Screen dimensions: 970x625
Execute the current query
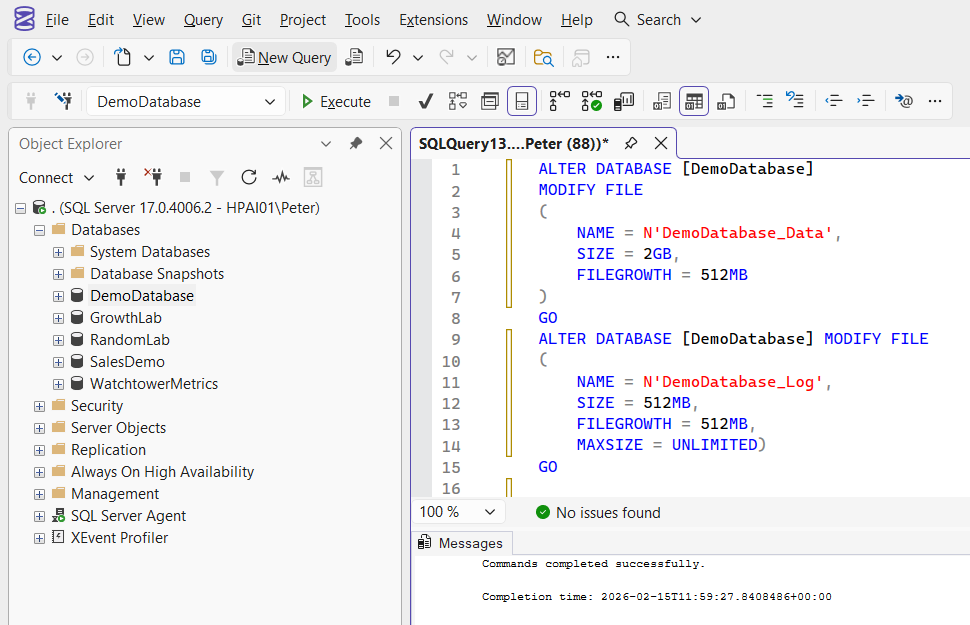tap(336, 101)
